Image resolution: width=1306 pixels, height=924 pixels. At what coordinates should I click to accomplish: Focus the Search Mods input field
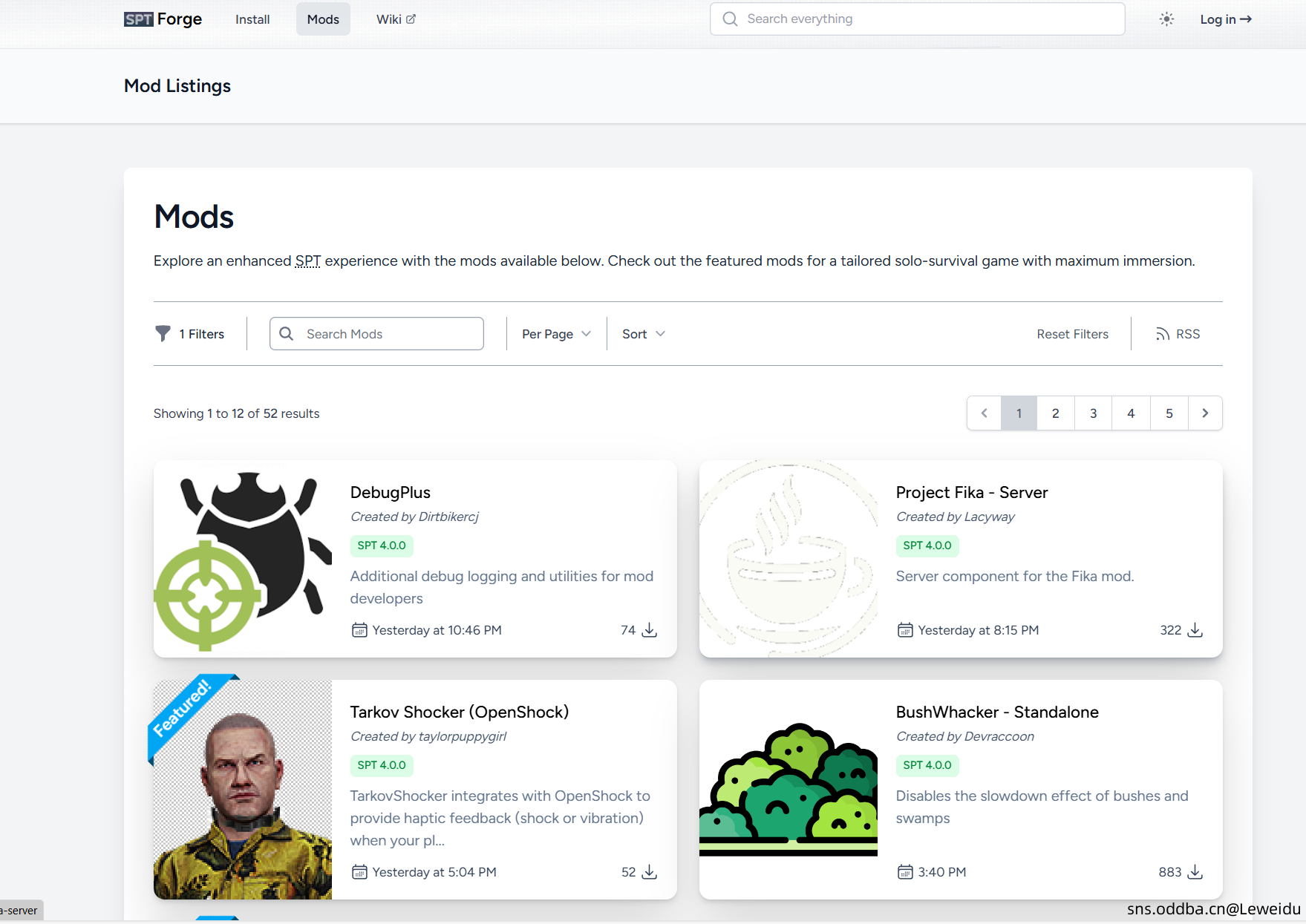[x=376, y=334]
